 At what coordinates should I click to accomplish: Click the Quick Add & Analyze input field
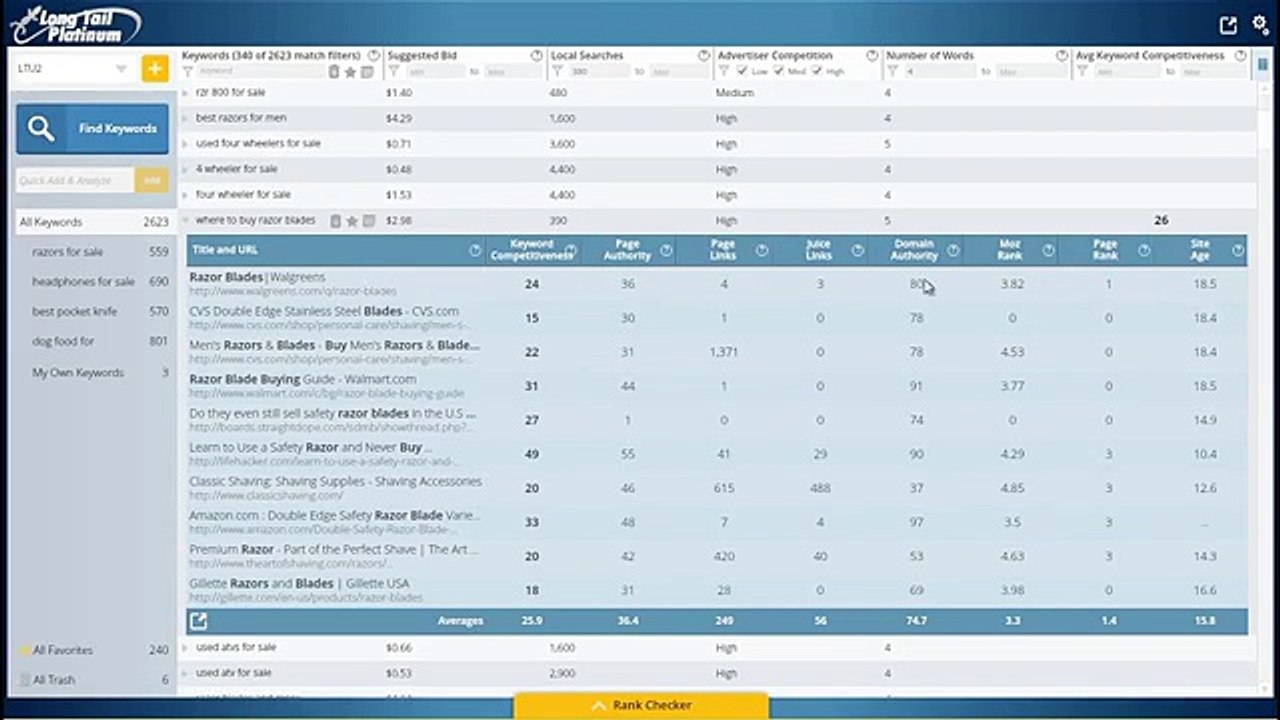click(75, 181)
